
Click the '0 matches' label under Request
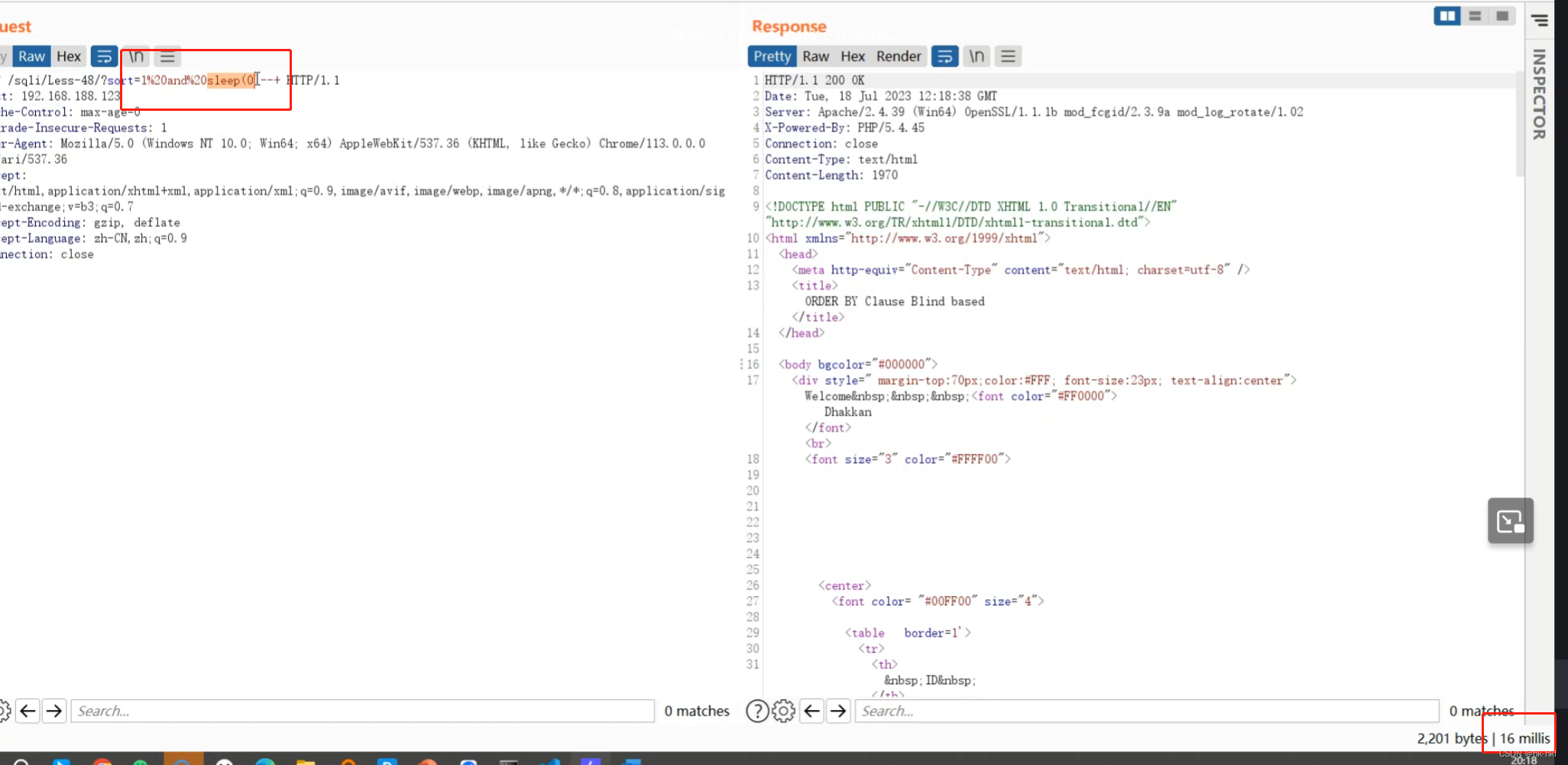click(x=697, y=712)
